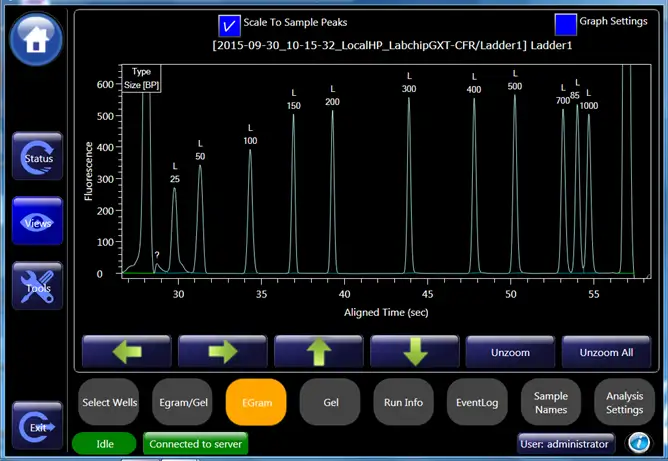This screenshot has width=668, height=461.
Task: Show info via the blue i icon
Action: tap(639, 443)
